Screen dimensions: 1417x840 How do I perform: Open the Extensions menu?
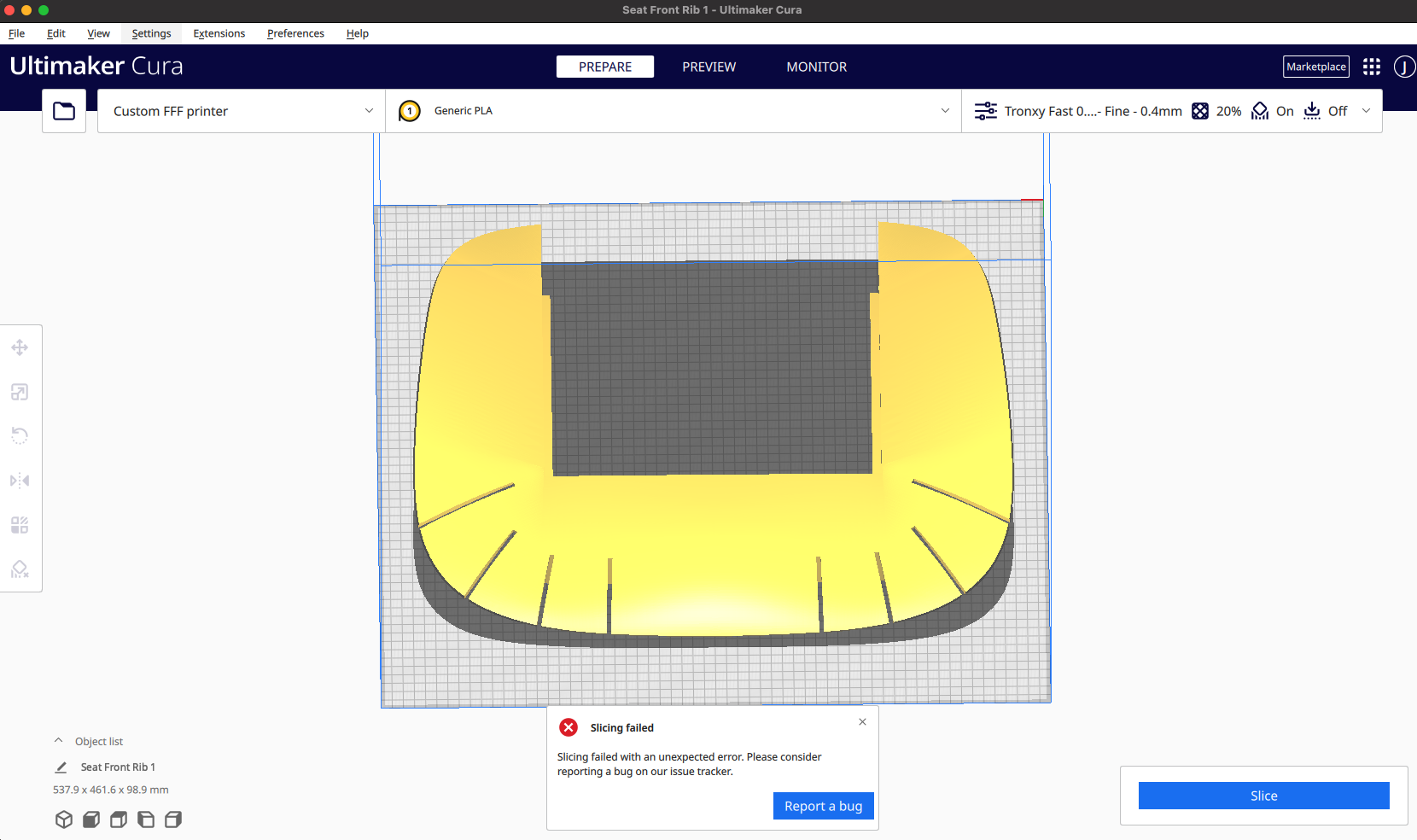pyautogui.click(x=219, y=33)
